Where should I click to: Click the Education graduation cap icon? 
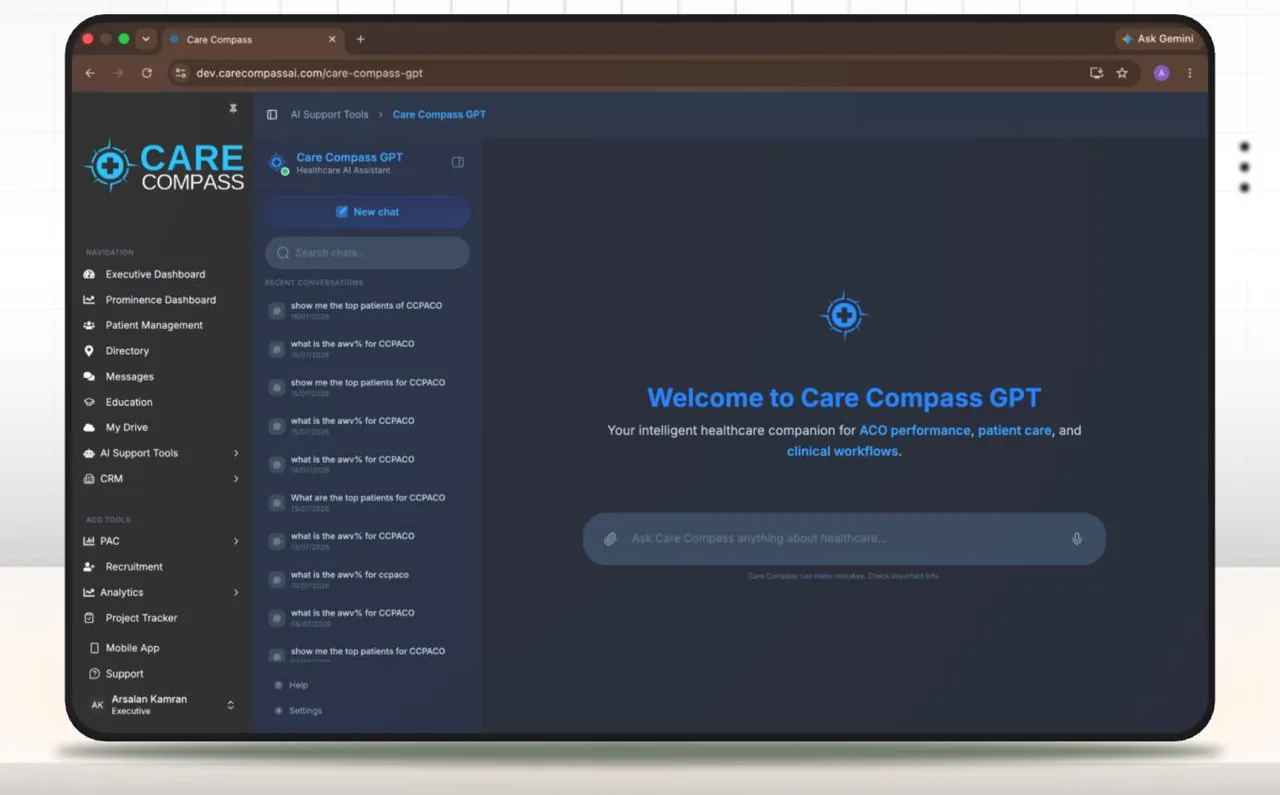(89, 402)
